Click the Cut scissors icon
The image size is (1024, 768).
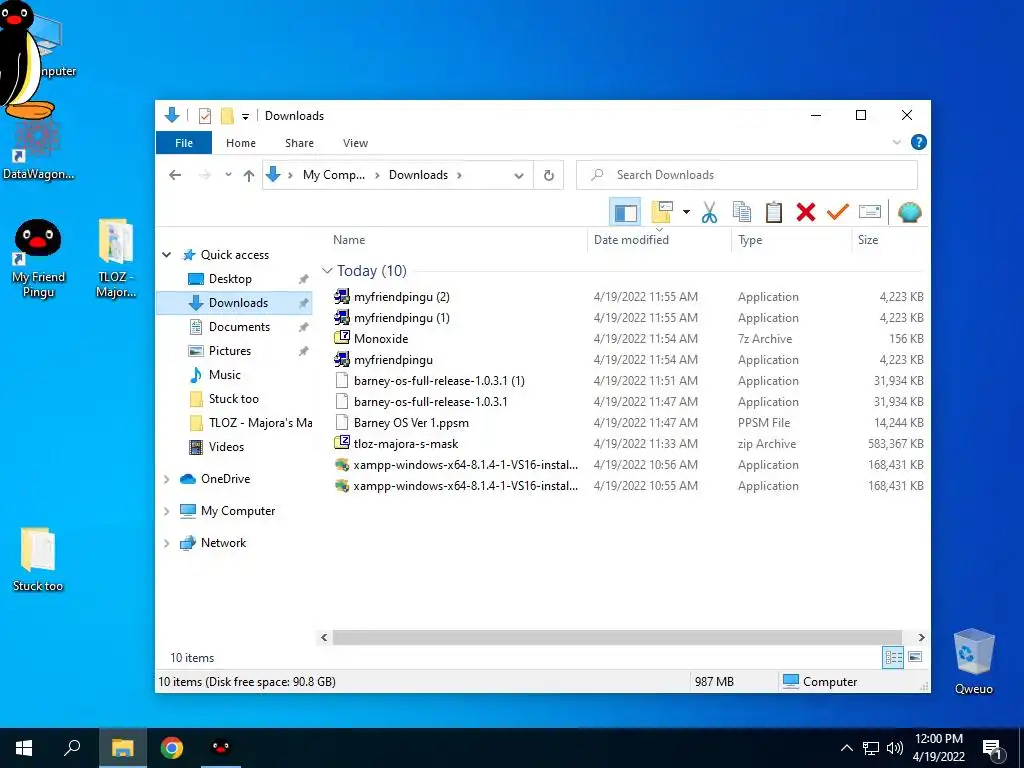(709, 212)
